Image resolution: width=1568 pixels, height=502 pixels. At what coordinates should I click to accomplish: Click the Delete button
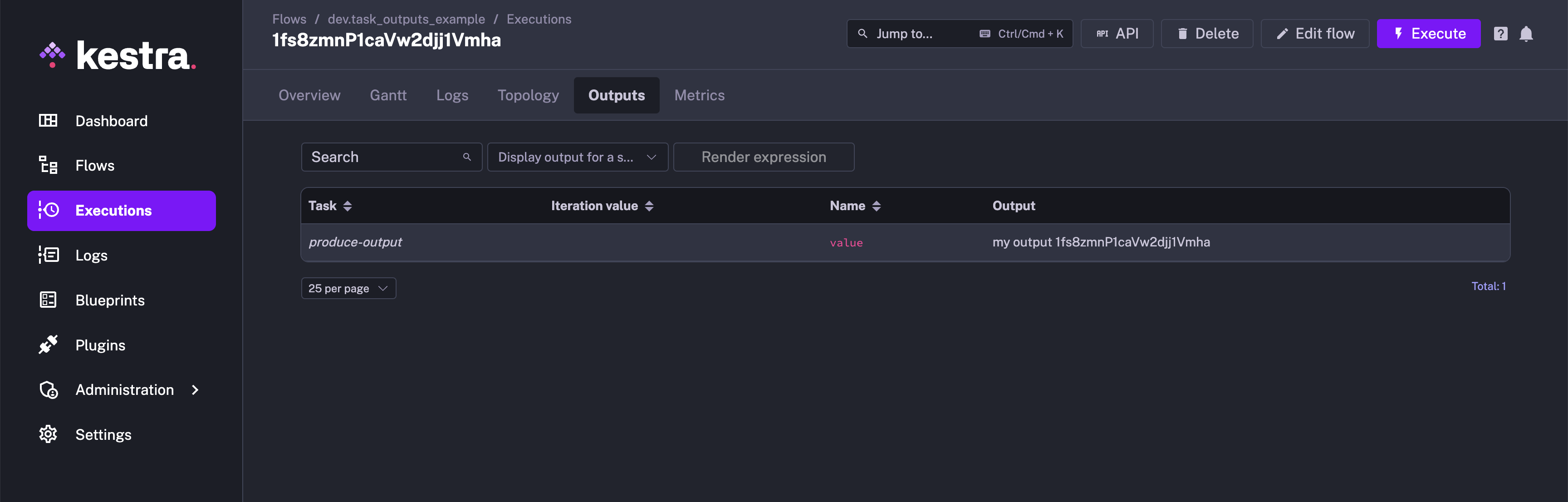pyautogui.click(x=1206, y=34)
